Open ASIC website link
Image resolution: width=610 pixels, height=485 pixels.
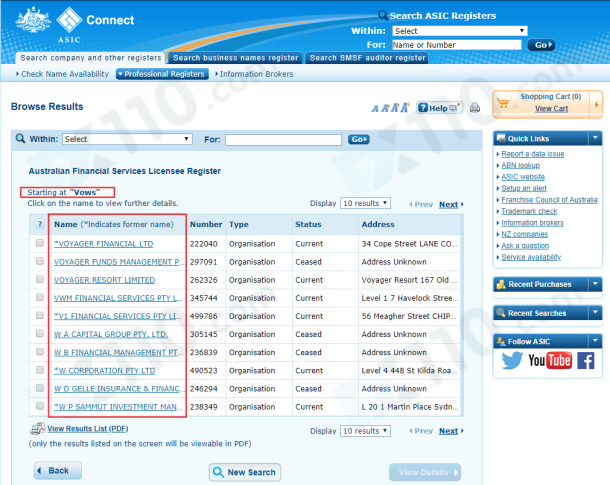point(523,177)
